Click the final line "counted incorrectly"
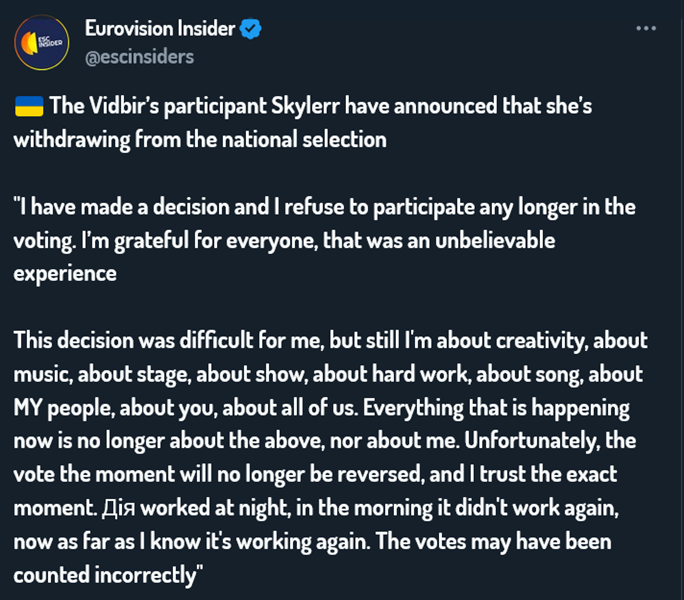The image size is (684, 600). [106, 575]
